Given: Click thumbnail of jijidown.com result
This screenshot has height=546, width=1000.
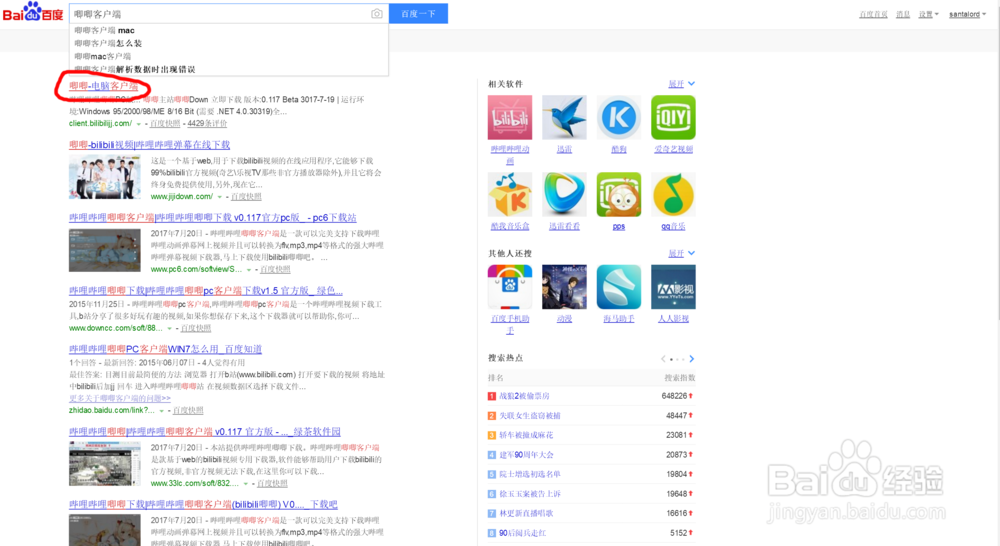Looking at the screenshot, I should tap(105, 177).
